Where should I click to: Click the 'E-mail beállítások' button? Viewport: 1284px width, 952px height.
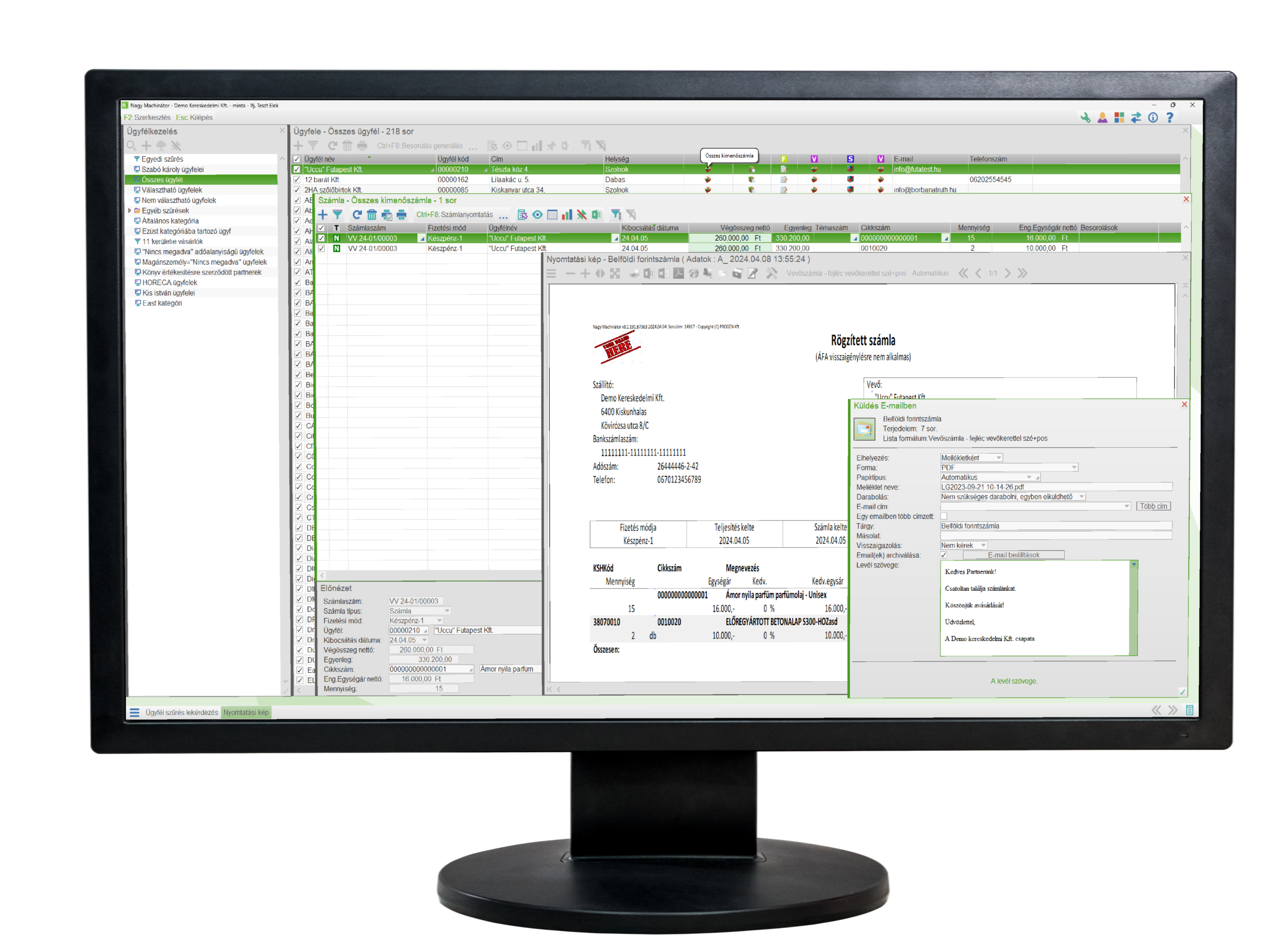tap(1013, 555)
